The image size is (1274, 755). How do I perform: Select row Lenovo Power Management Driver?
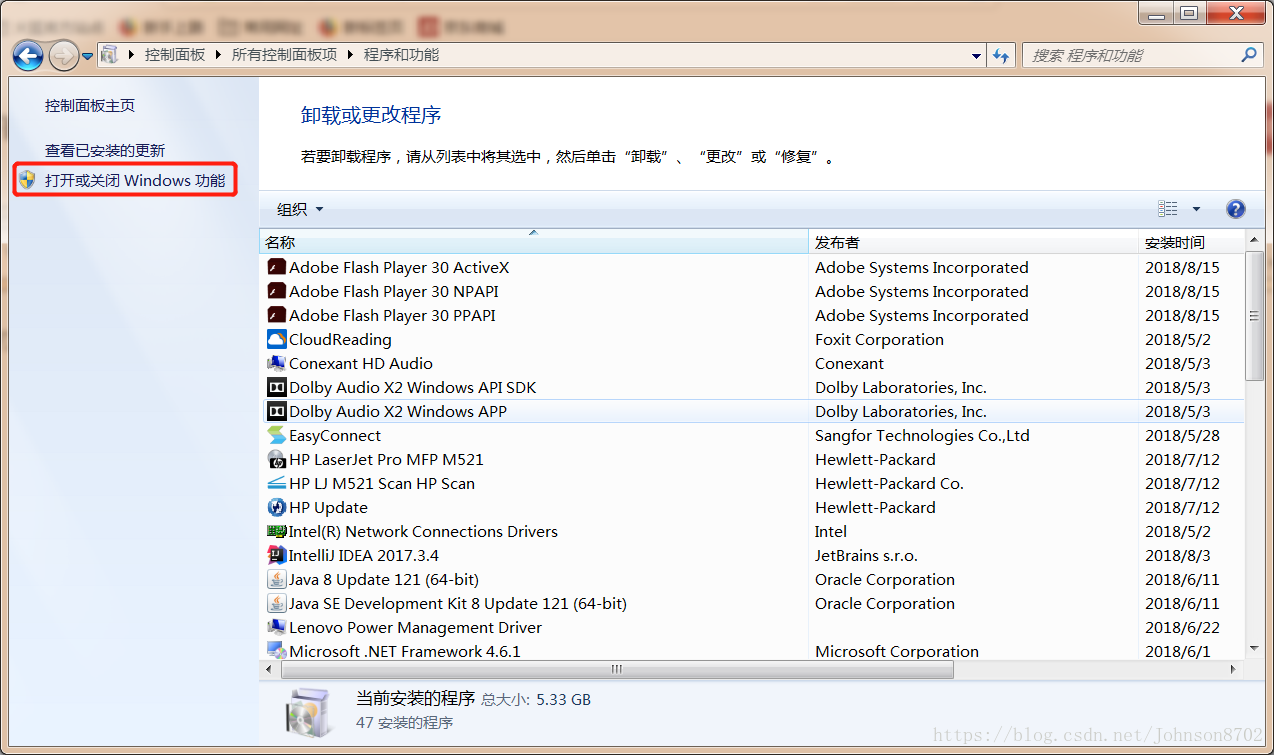[x=753, y=627]
